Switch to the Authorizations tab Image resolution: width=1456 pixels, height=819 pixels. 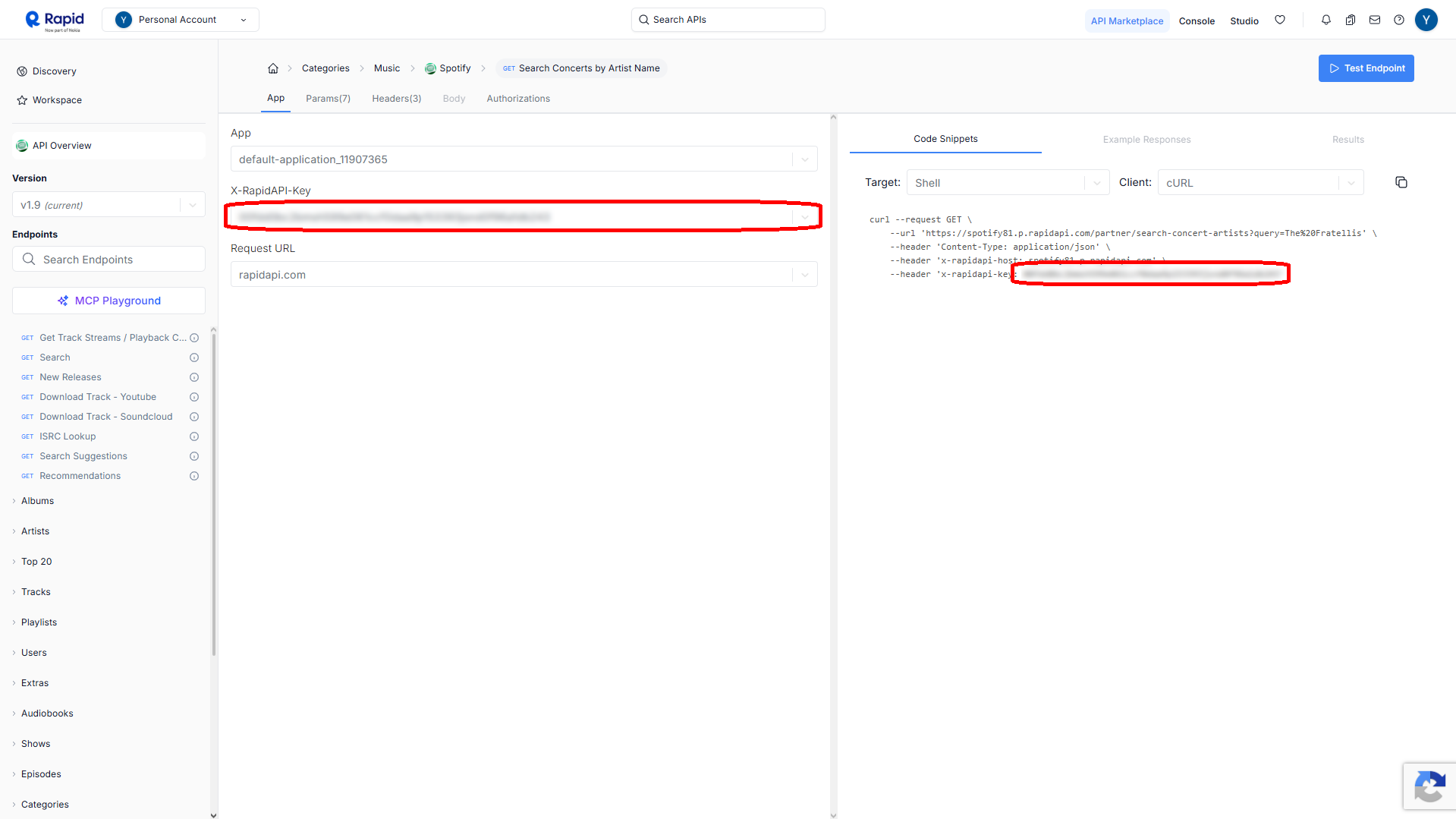click(518, 99)
